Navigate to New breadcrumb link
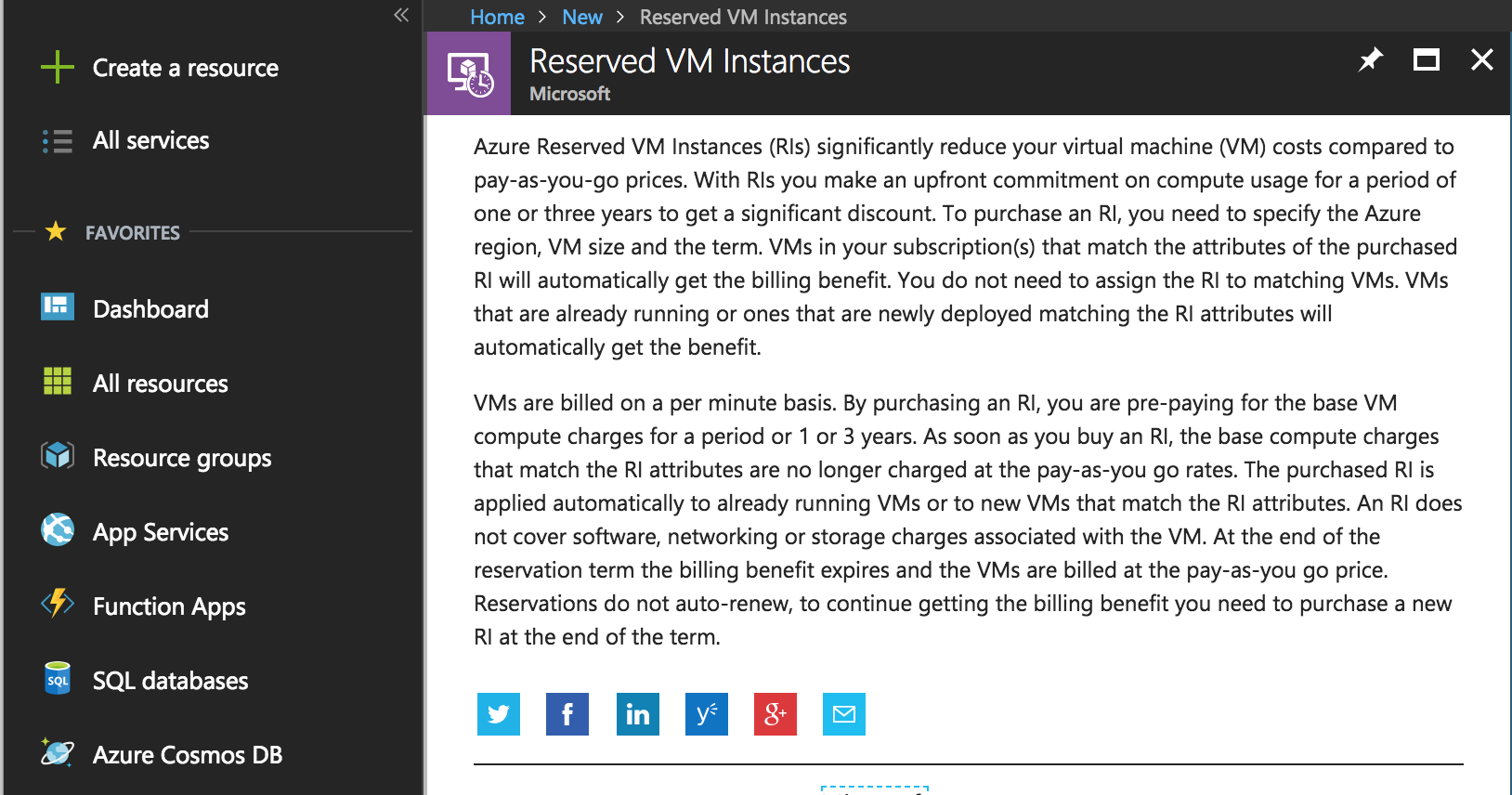 pos(582,17)
